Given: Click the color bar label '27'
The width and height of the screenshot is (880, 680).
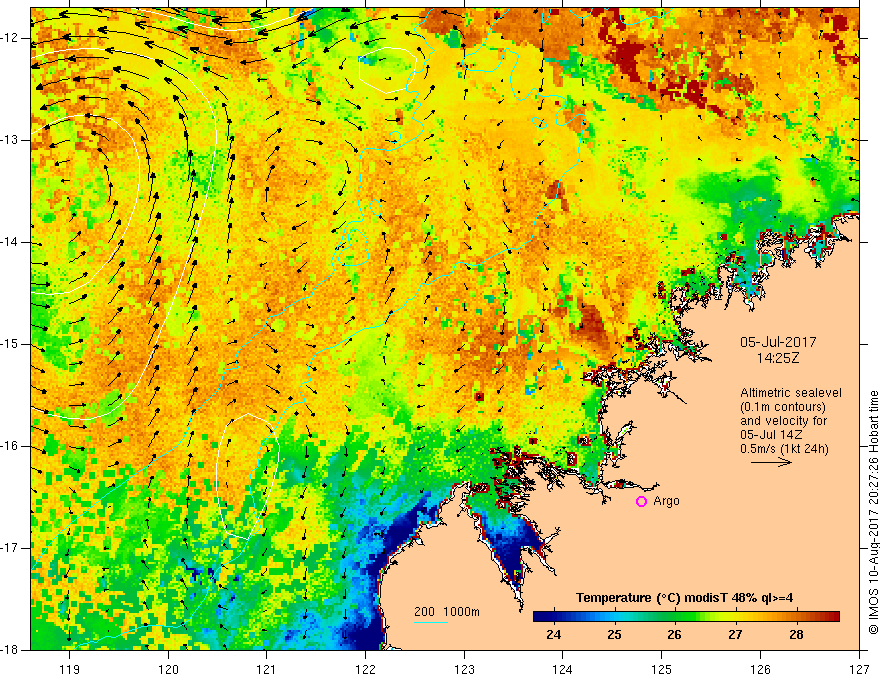Looking at the screenshot, I should tap(735, 635).
